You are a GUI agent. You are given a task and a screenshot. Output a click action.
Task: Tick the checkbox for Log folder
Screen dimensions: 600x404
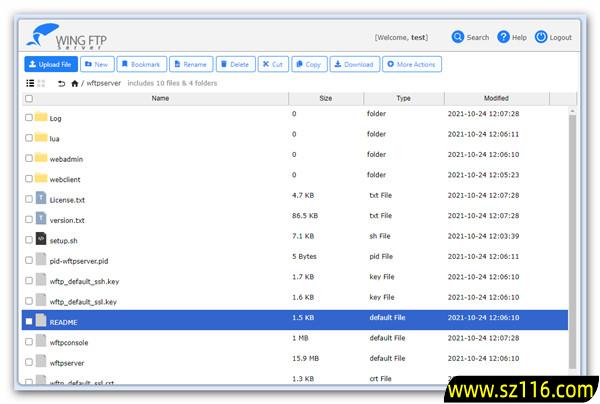click(29, 117)
